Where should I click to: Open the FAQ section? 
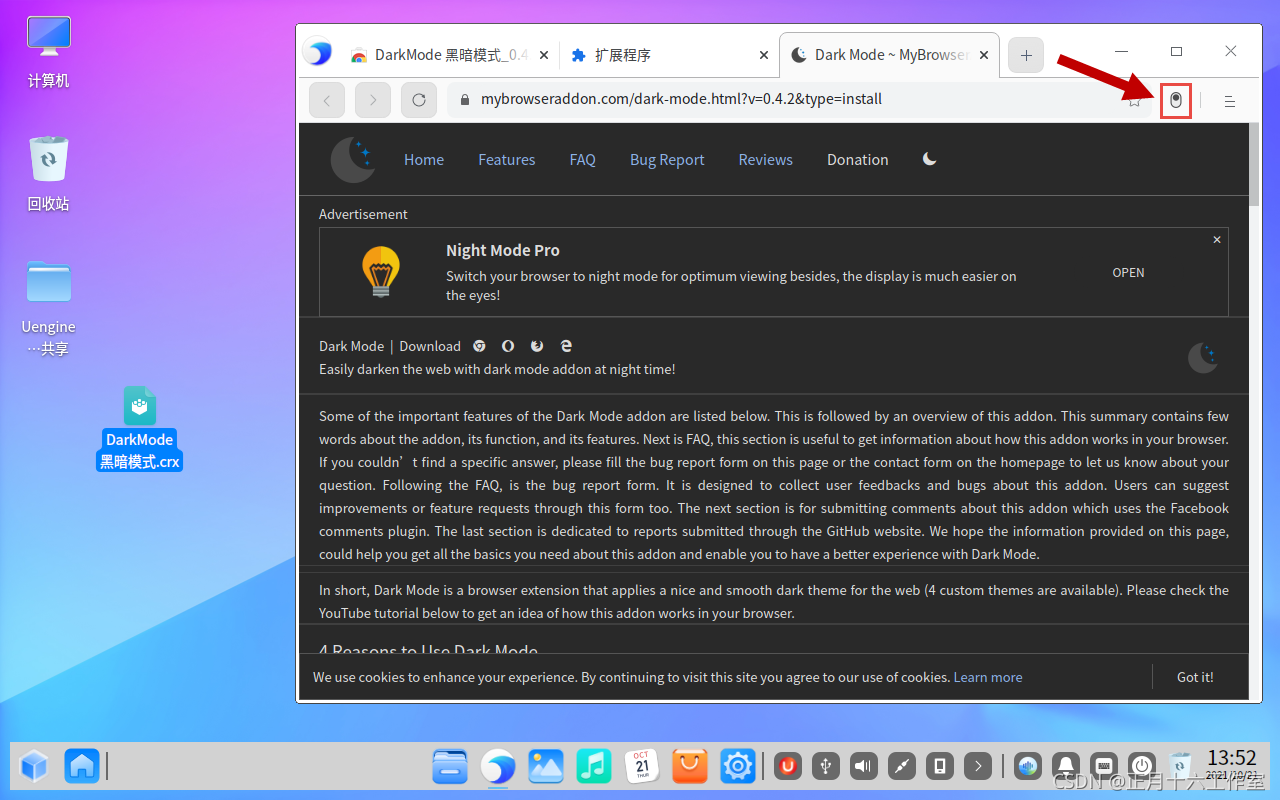coord(582,160)
